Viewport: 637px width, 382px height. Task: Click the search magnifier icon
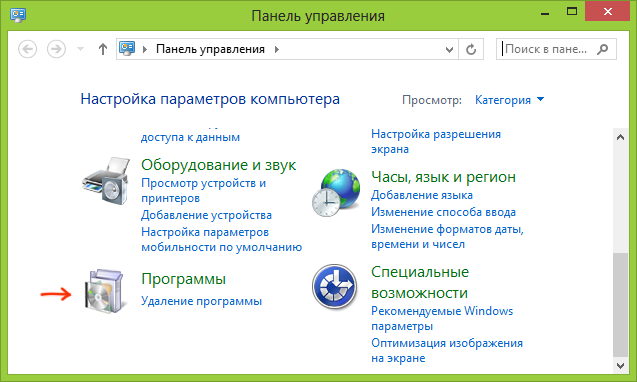pos(603,49)
